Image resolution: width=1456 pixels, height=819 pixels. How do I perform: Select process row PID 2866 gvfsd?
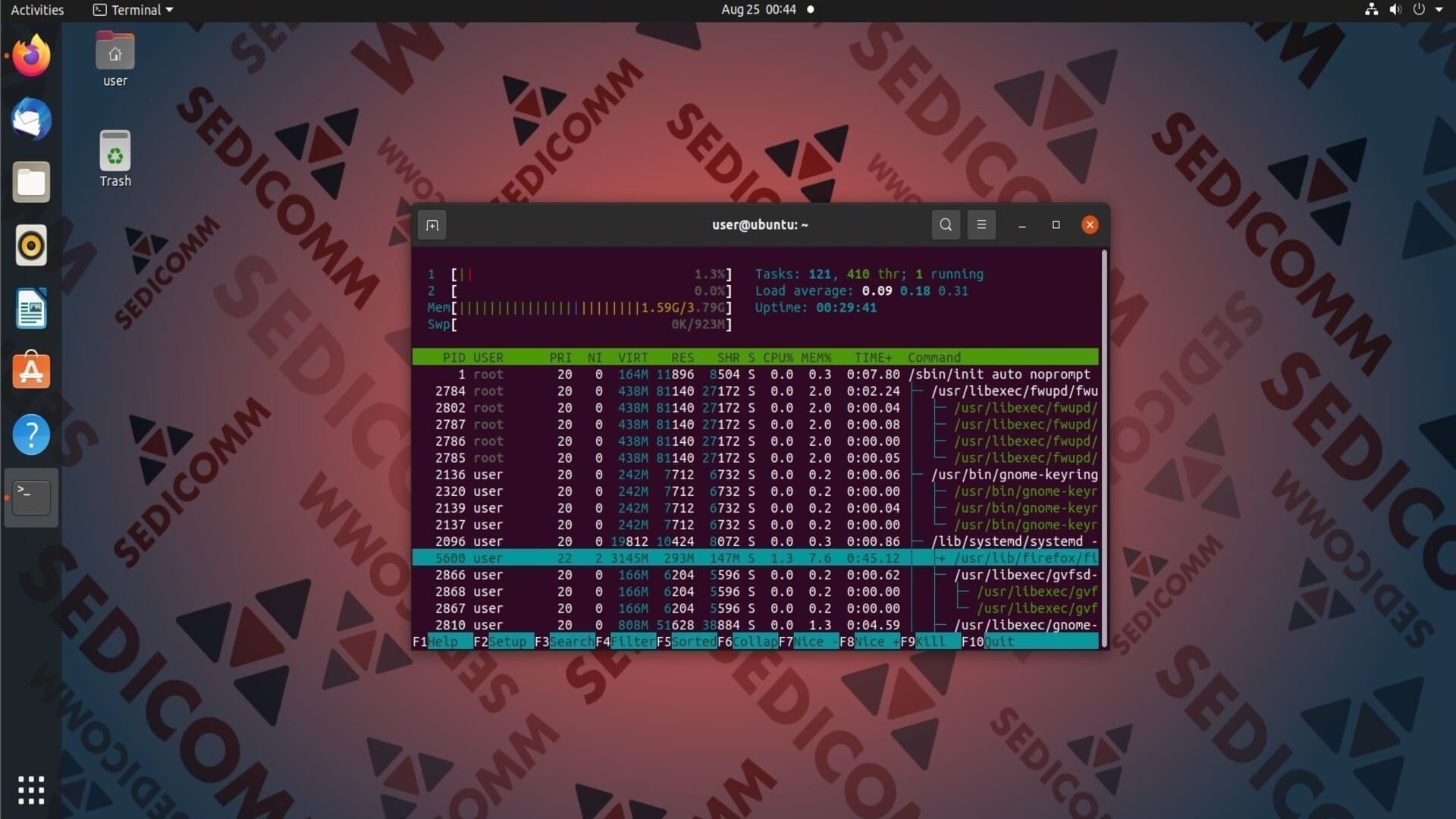[x=755, y=575]
